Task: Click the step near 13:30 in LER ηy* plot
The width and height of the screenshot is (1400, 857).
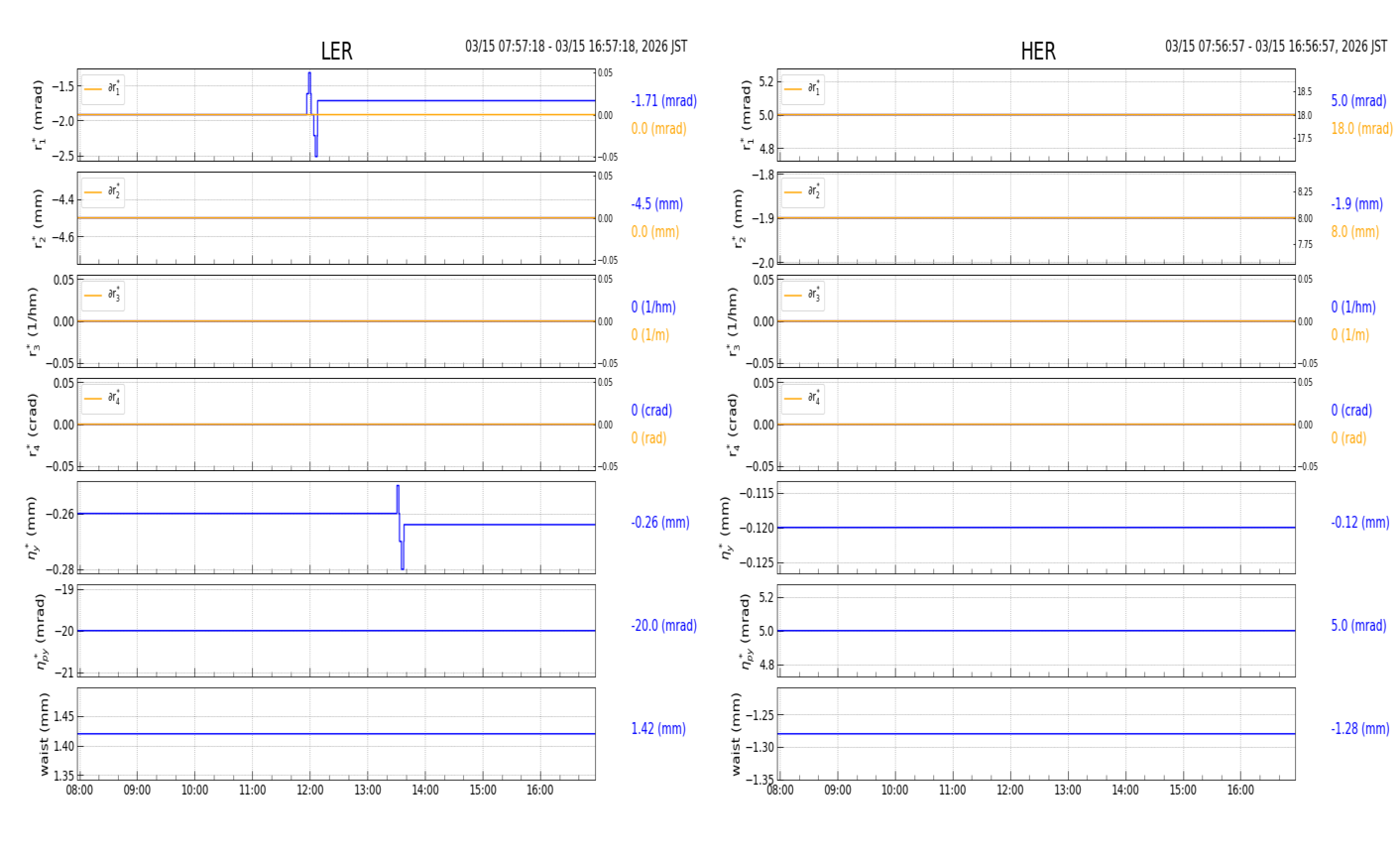Action: click(400, 527)
